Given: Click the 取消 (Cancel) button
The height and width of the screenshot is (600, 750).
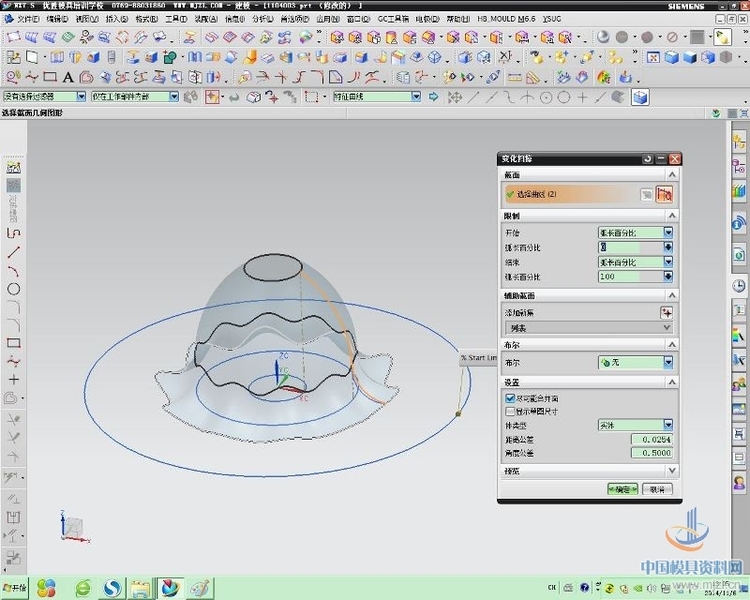Looking at the screenshot, I should tap(656, 490).
